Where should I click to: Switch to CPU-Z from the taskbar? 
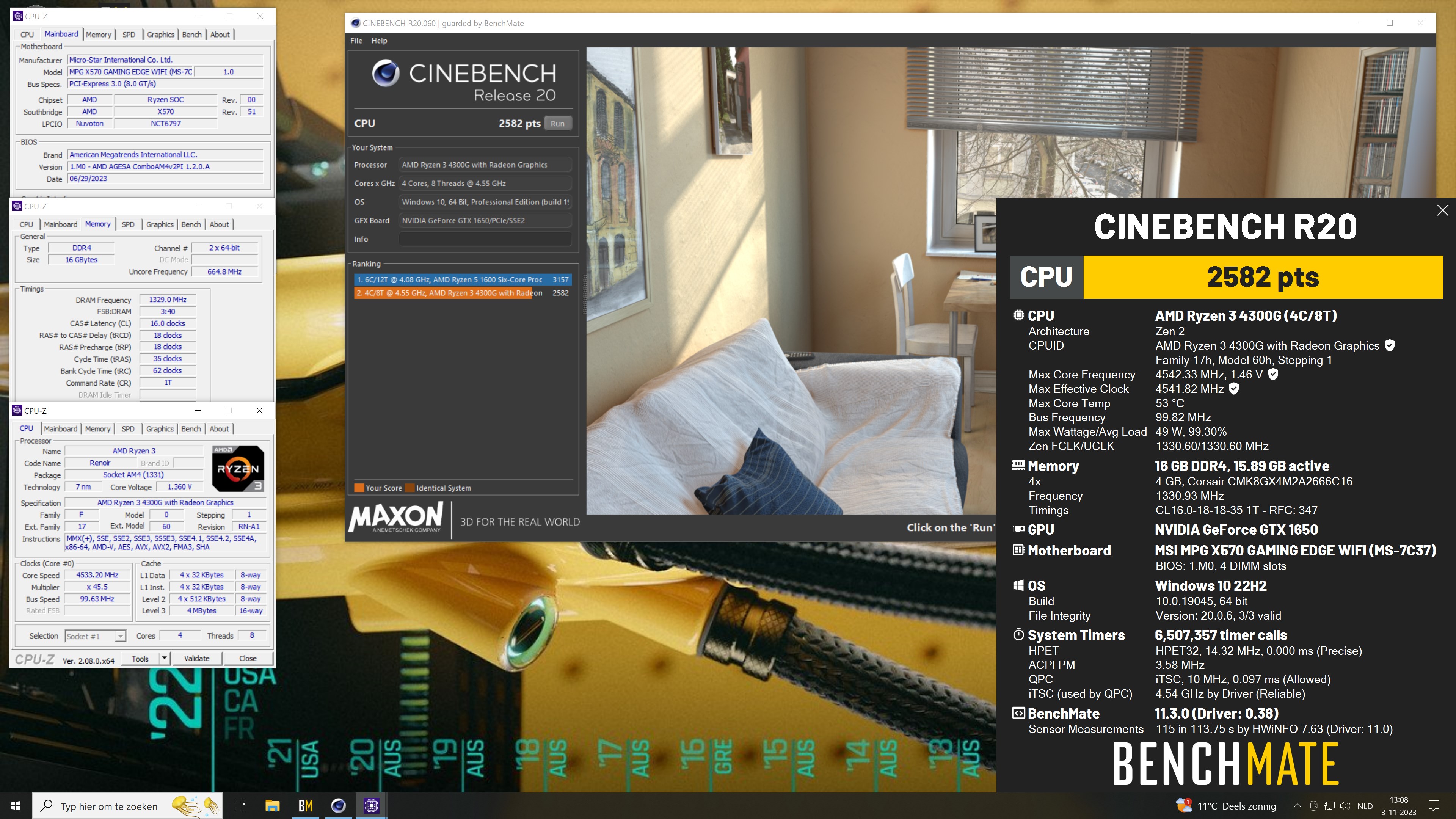click(371, 806)
